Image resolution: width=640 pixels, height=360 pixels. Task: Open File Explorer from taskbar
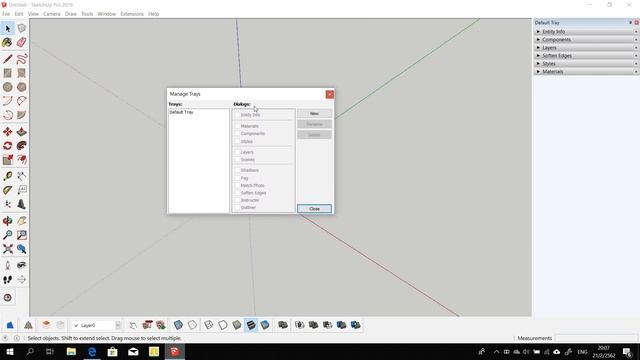(x=71, y=351)
